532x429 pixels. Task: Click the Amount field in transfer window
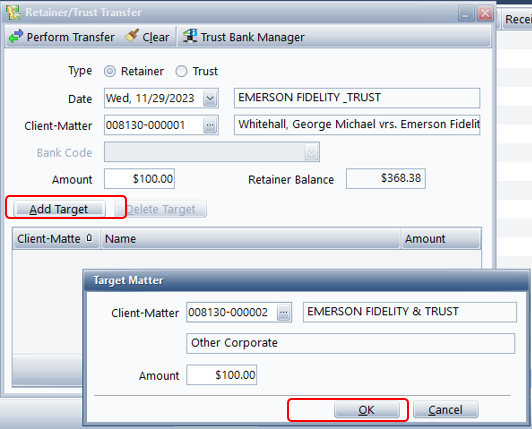tap(139, 179)
